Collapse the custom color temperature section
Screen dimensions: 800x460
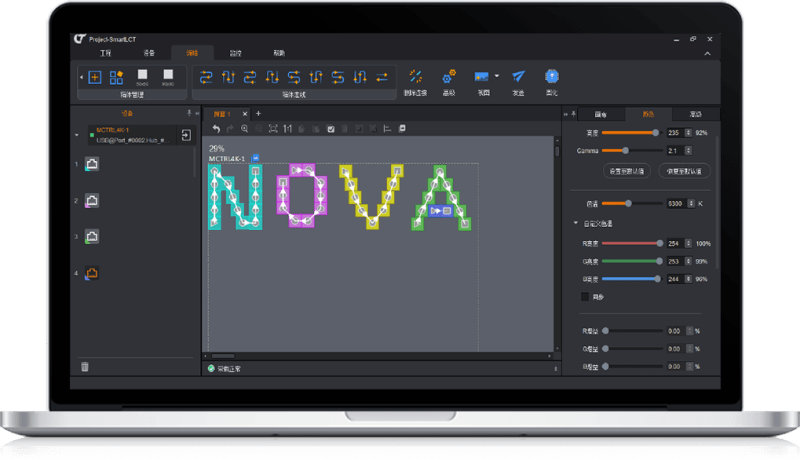click(576, 223)
